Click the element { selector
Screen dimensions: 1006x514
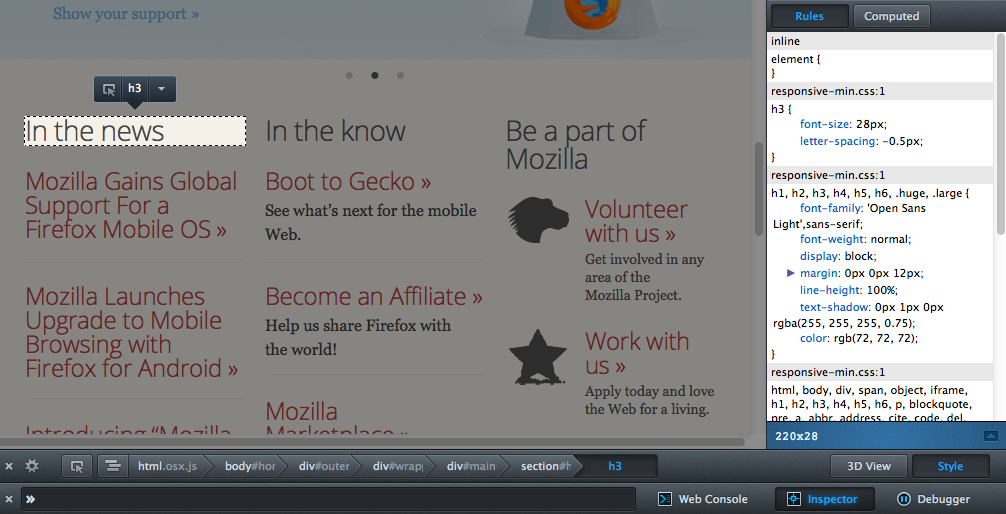coord(796,59)
